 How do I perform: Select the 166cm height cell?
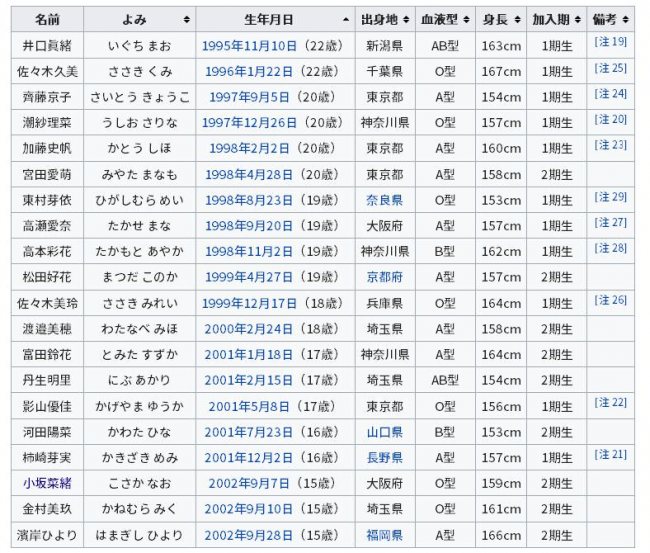click(501, 535)
